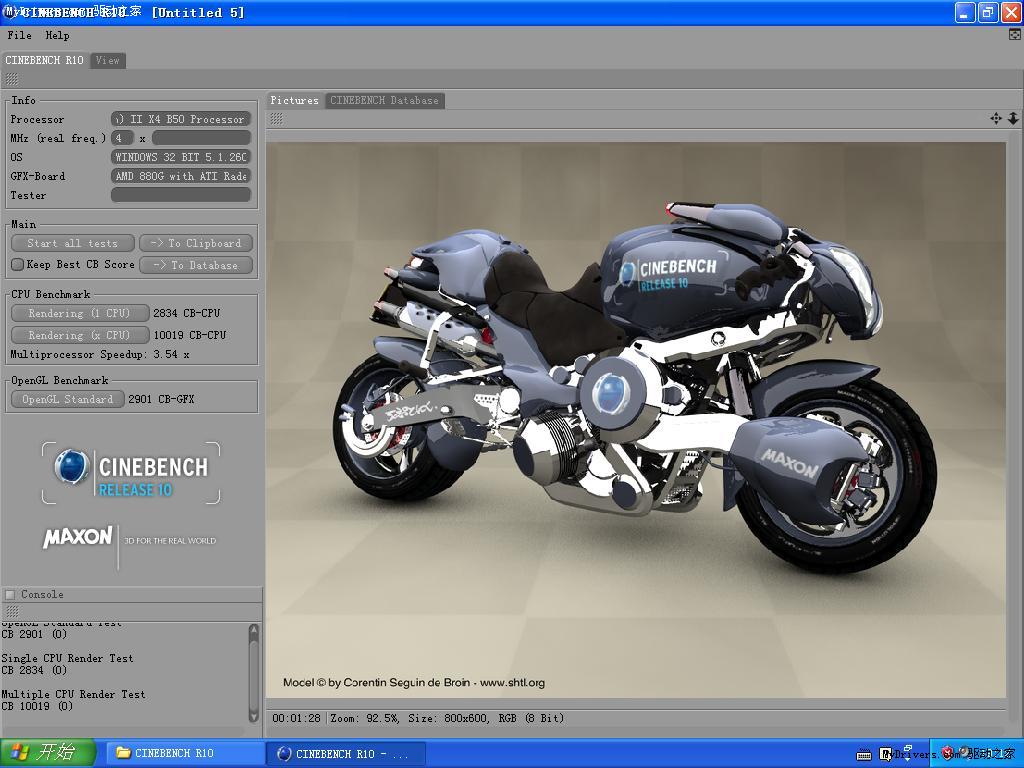The width and height of the screenshot is (1024, 768).
Task: Click the grip handle under Pictures tab
Action: tap(276, 119)
